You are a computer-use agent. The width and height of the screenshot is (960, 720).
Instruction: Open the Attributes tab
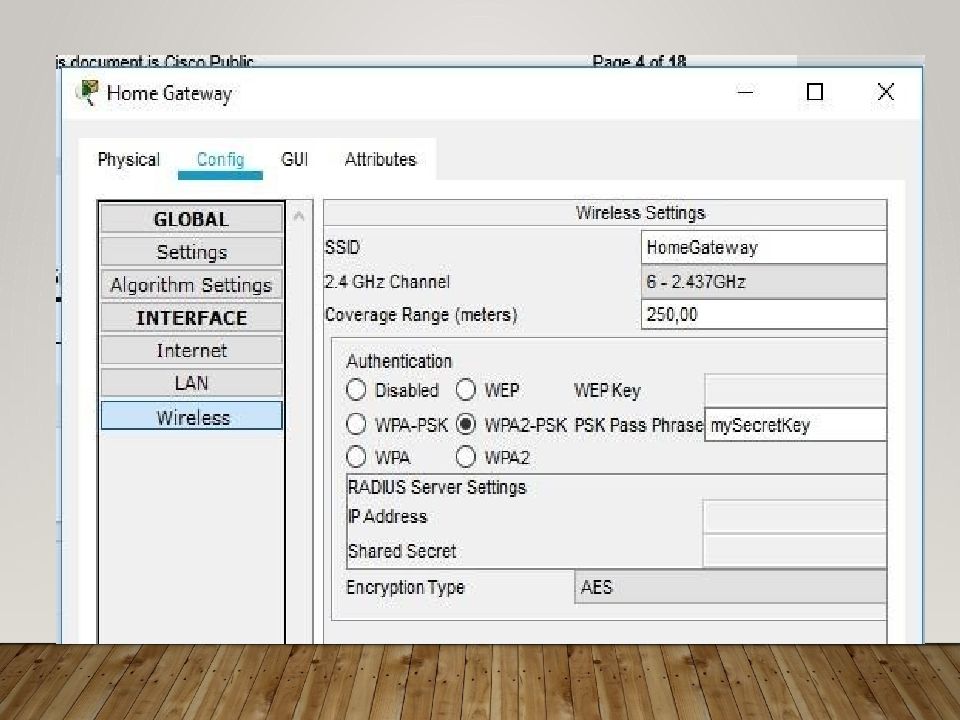point(380,160)
